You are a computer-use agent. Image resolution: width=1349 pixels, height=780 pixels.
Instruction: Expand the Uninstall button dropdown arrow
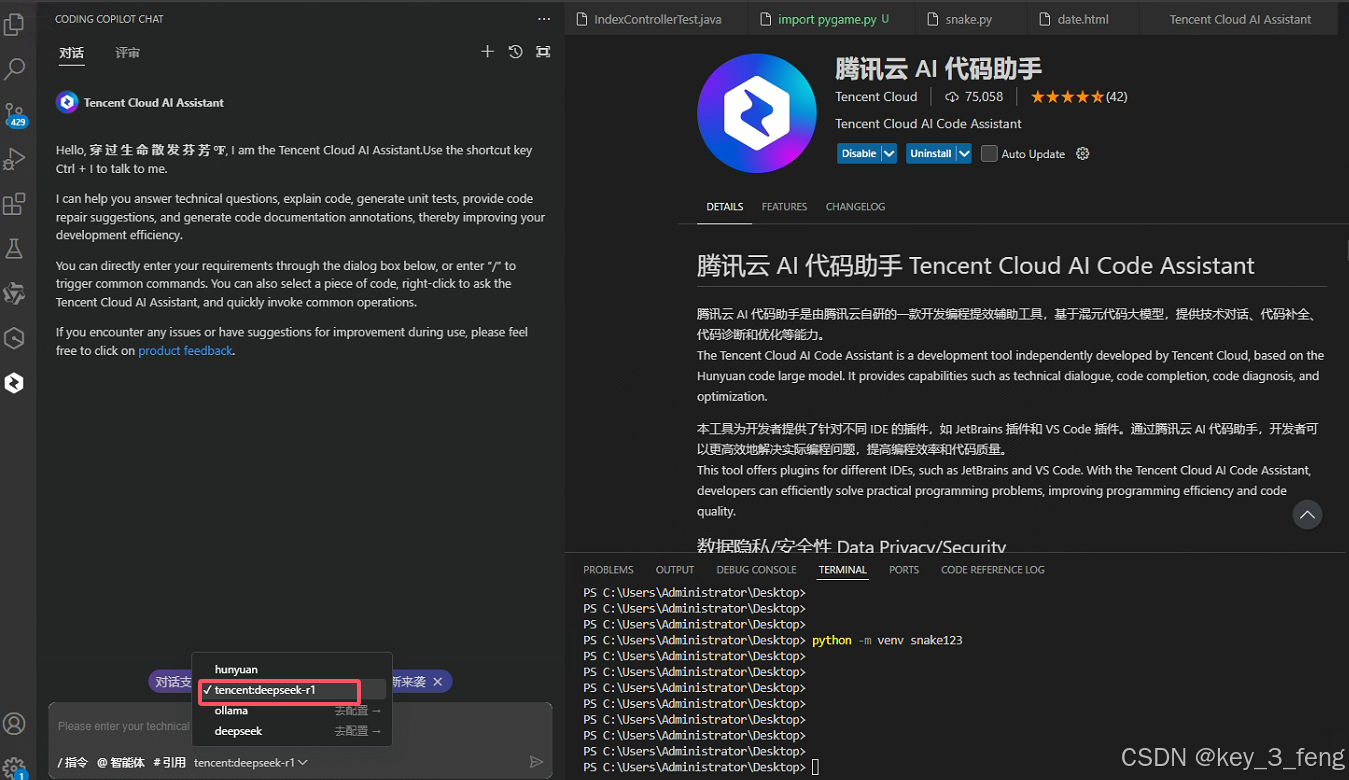click(x=964, y=154)
